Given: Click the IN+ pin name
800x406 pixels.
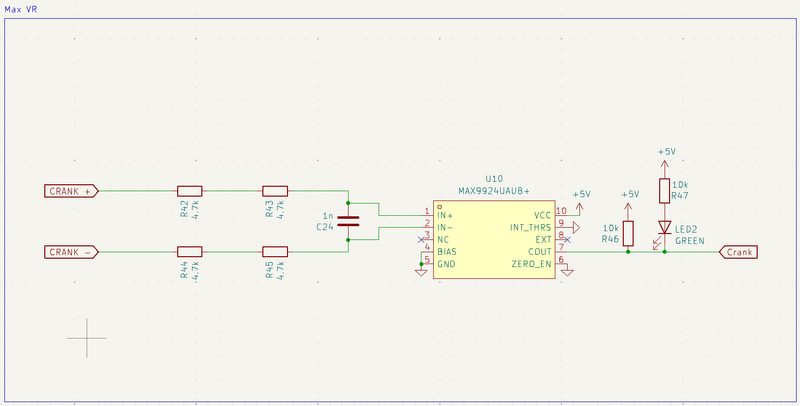Looking at the screenshot, I should point(445,215).
